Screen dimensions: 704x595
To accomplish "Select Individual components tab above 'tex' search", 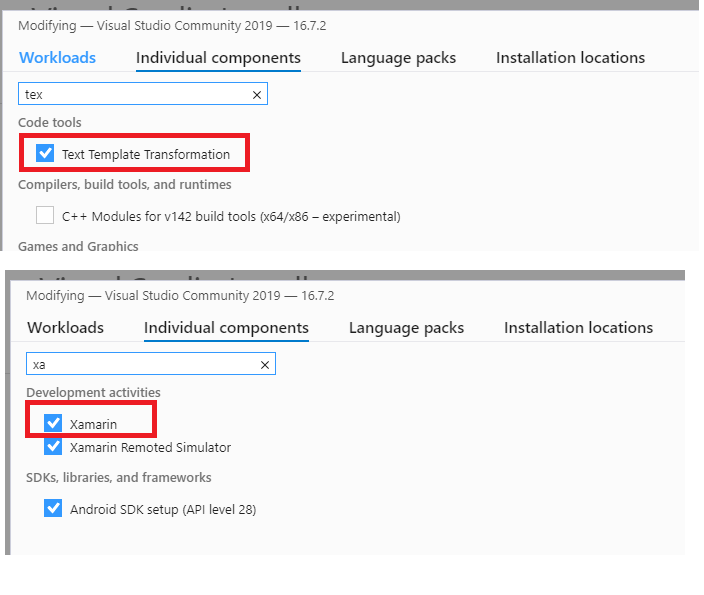I will pyautogui.click(x=218, y=58).
